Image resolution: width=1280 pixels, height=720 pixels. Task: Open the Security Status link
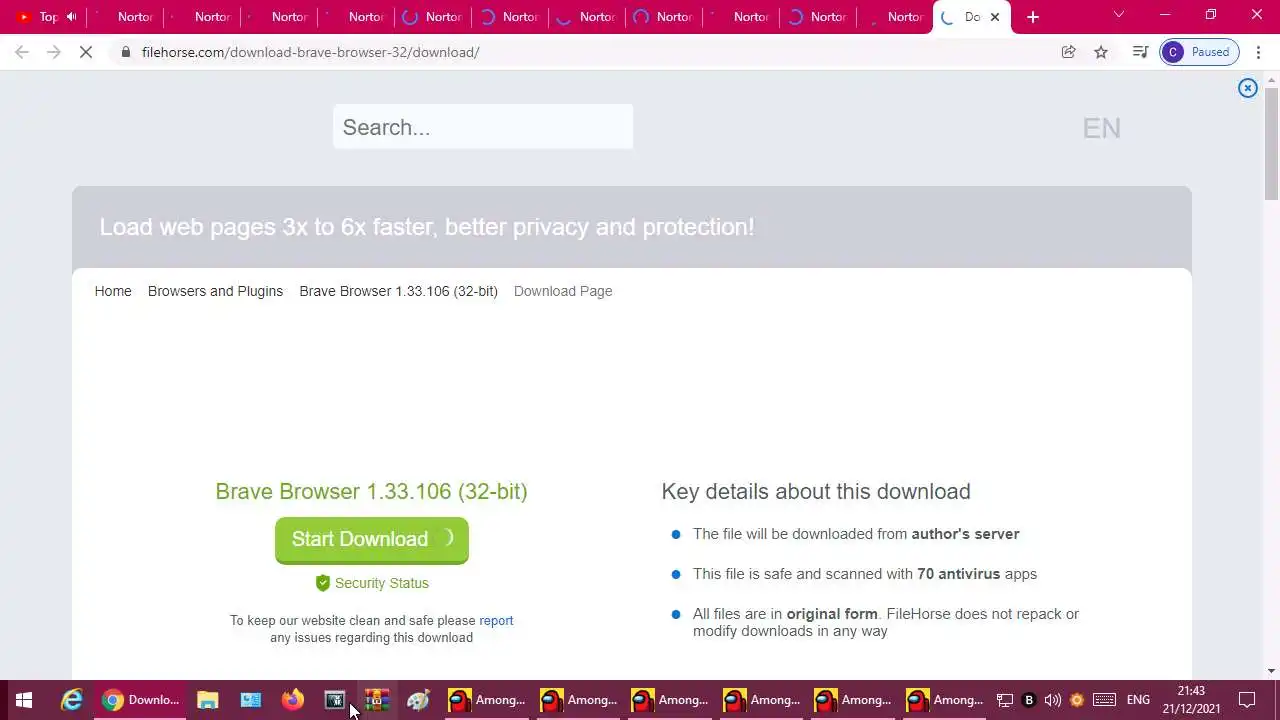coord(382,583)
